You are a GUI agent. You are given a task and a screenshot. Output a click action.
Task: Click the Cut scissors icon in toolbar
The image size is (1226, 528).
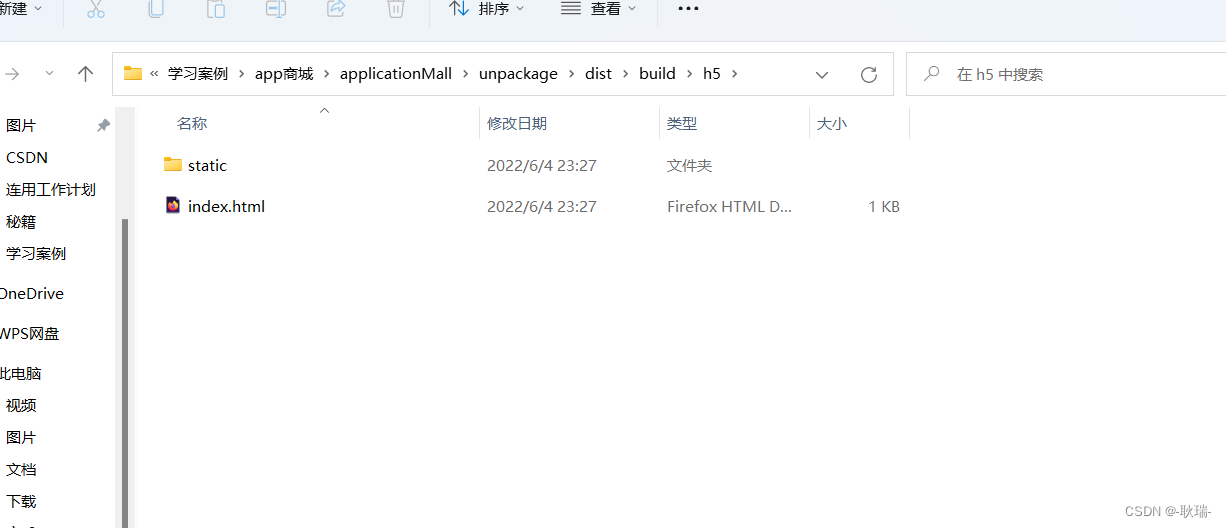(x=96, y=9)
